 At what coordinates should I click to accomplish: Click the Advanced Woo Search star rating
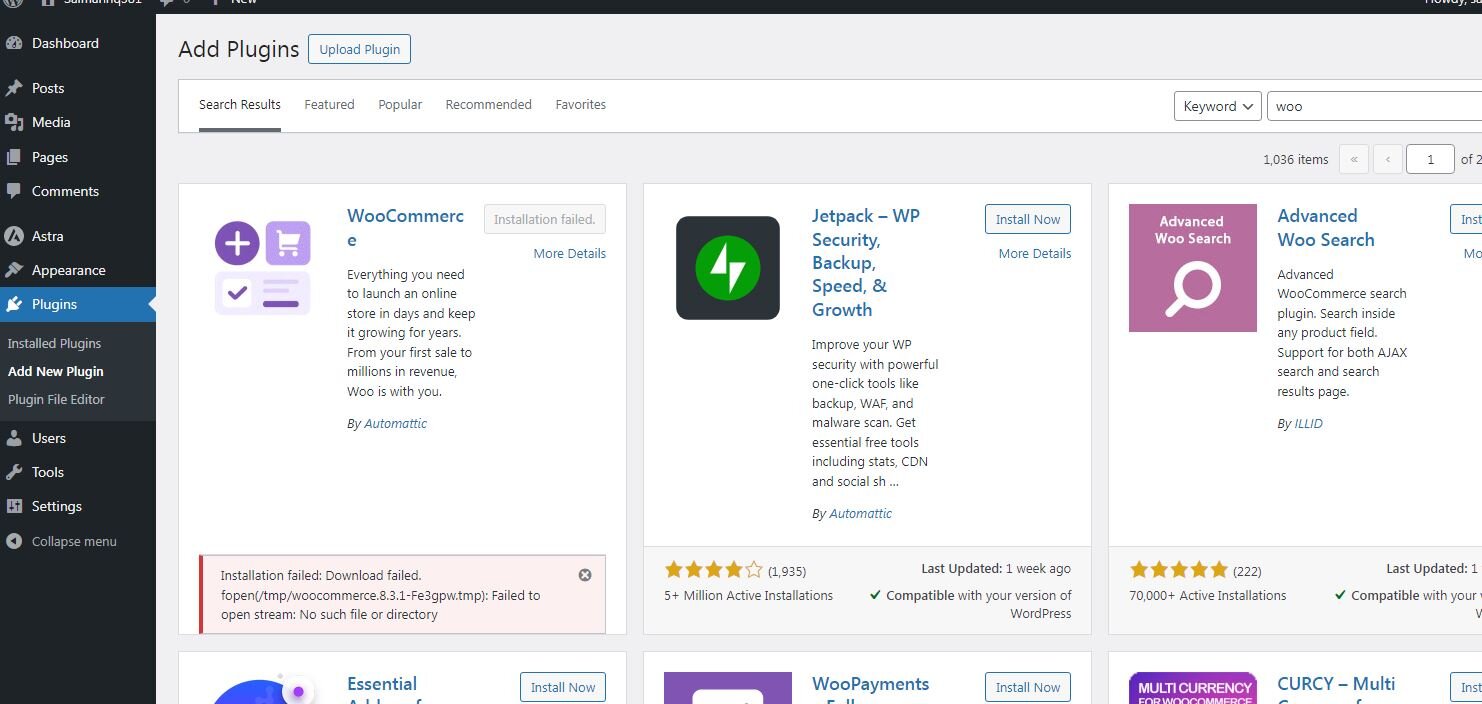pyautogui.click(x=1178, y=570)
